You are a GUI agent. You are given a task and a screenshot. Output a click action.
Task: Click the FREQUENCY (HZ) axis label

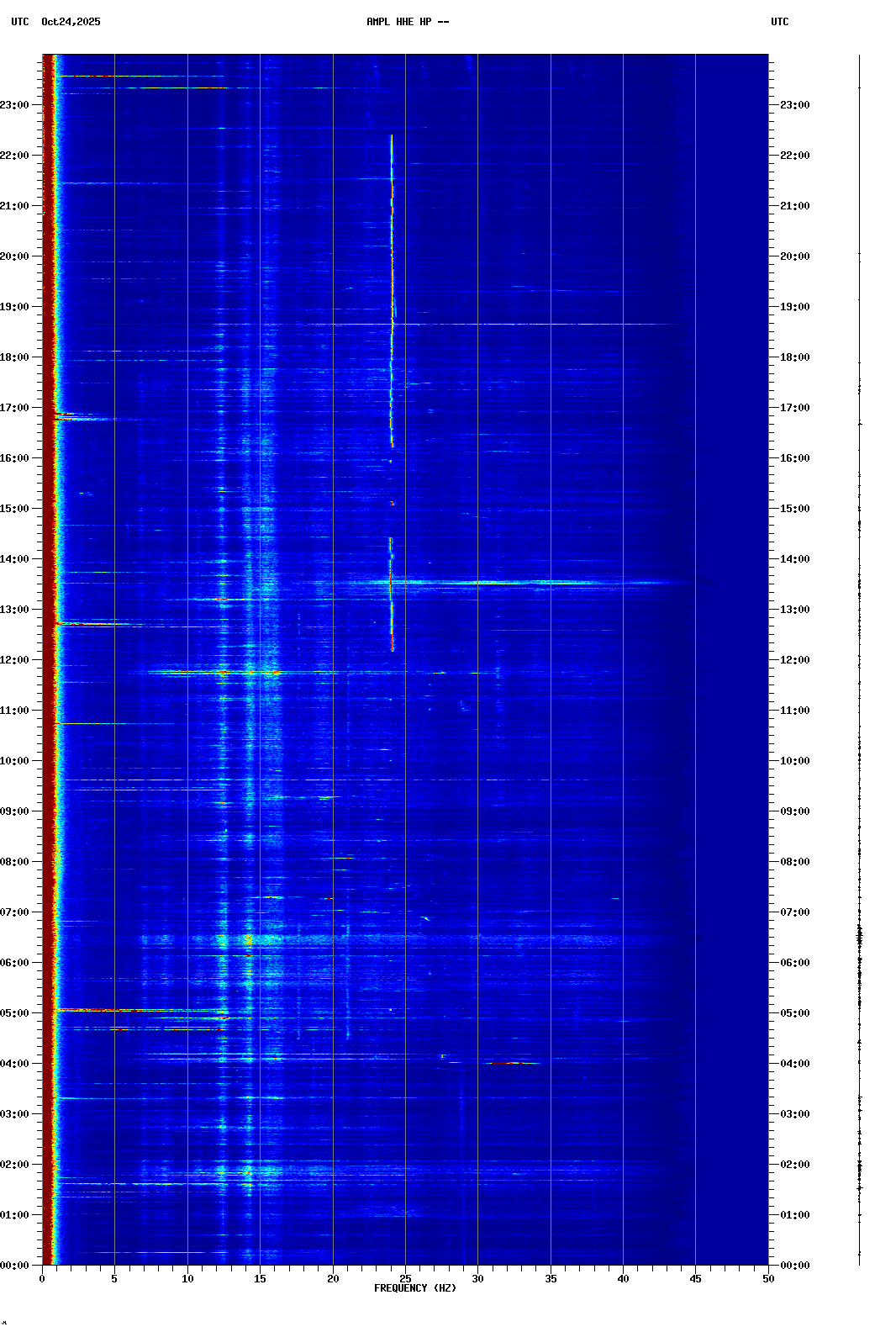[x=414, y=1288]
